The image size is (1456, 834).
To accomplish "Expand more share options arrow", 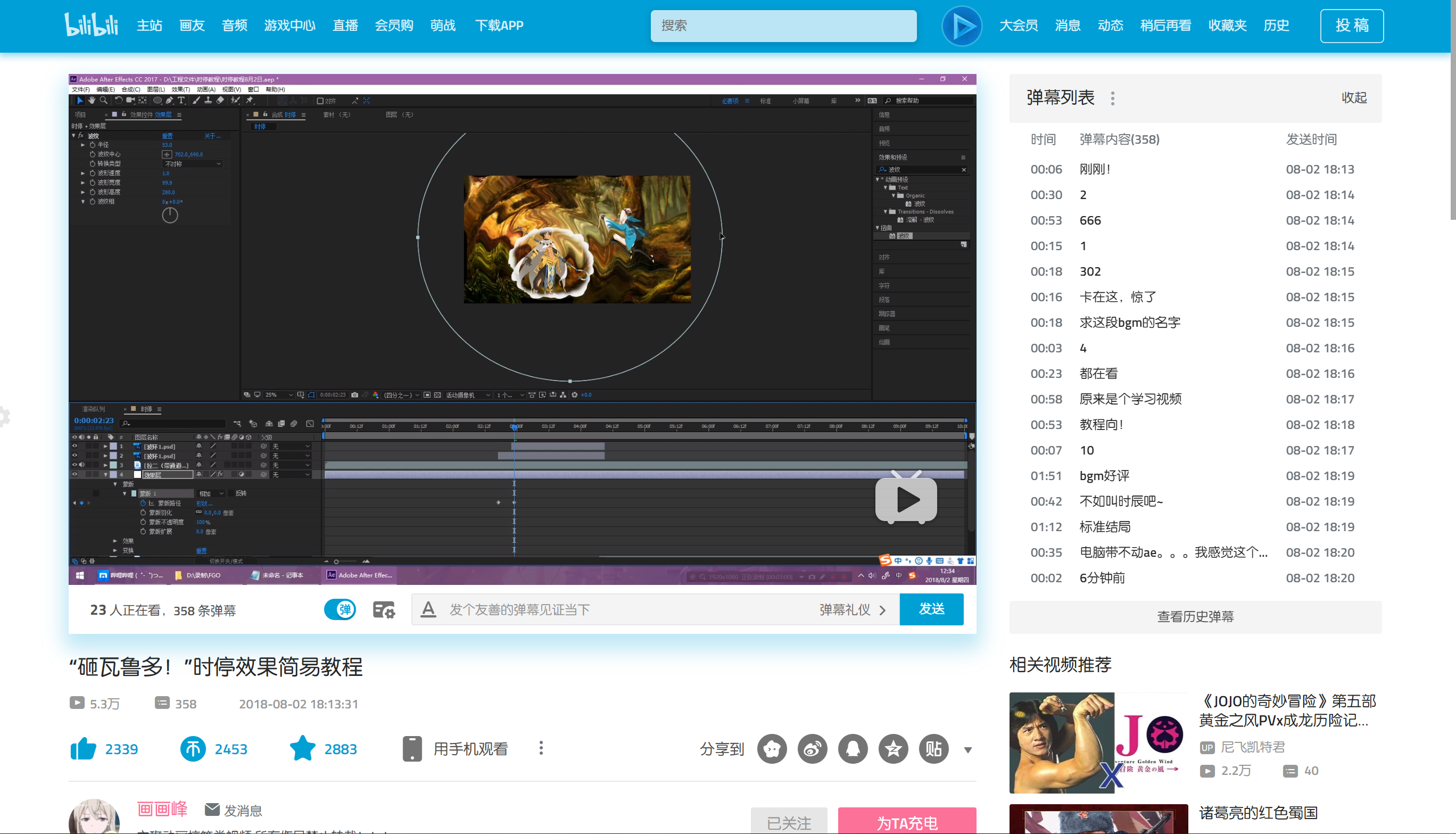I will click(967, 750).
